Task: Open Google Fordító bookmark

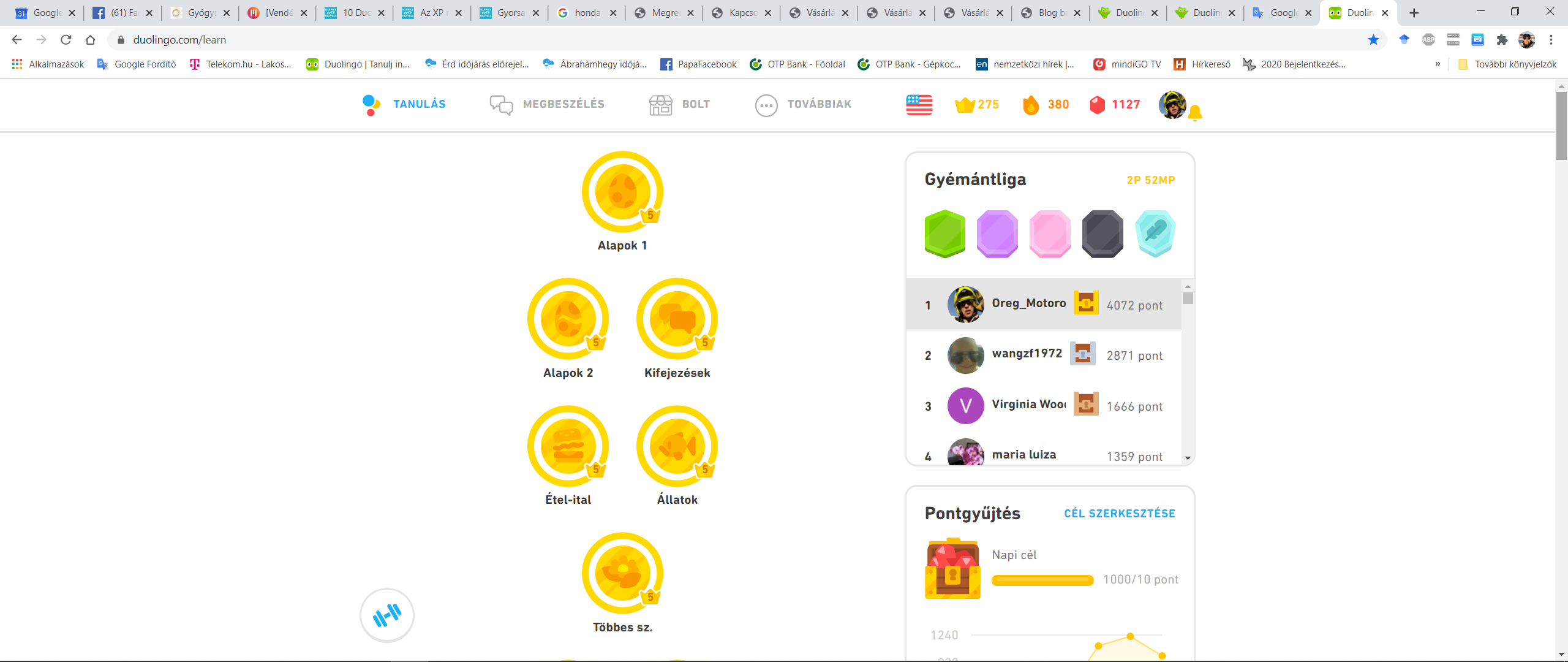Action: (136, 64)
